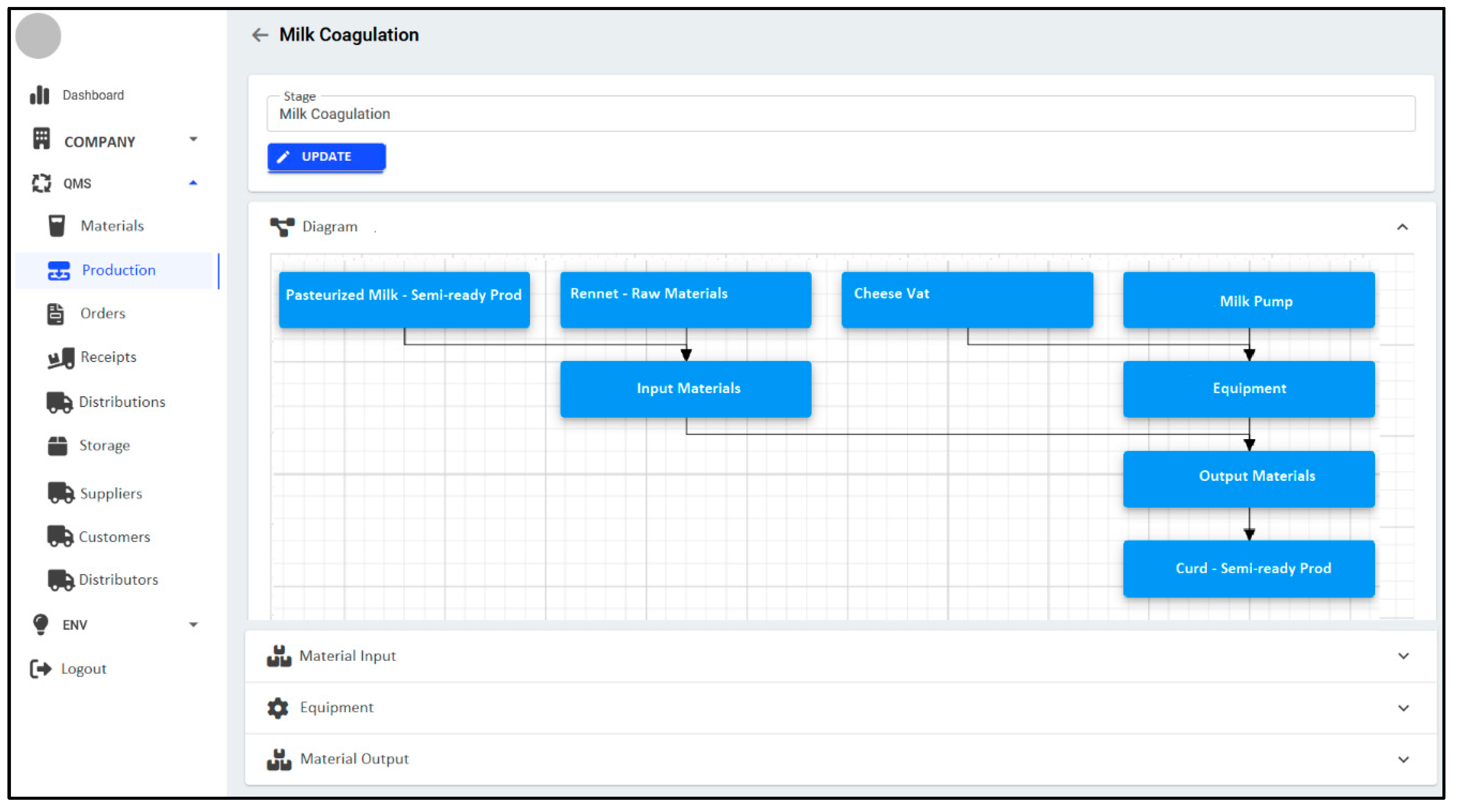Click the Stage name input field
The image size is (1459, 812).
[x=841, y=114]
